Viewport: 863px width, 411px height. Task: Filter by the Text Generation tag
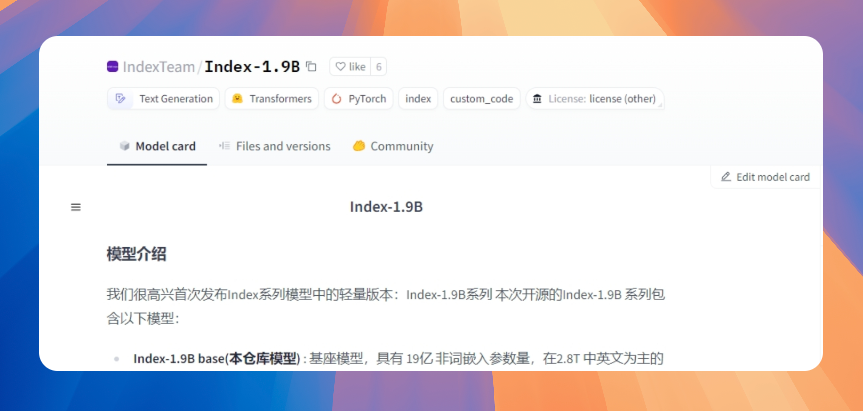tap(163, 99)
